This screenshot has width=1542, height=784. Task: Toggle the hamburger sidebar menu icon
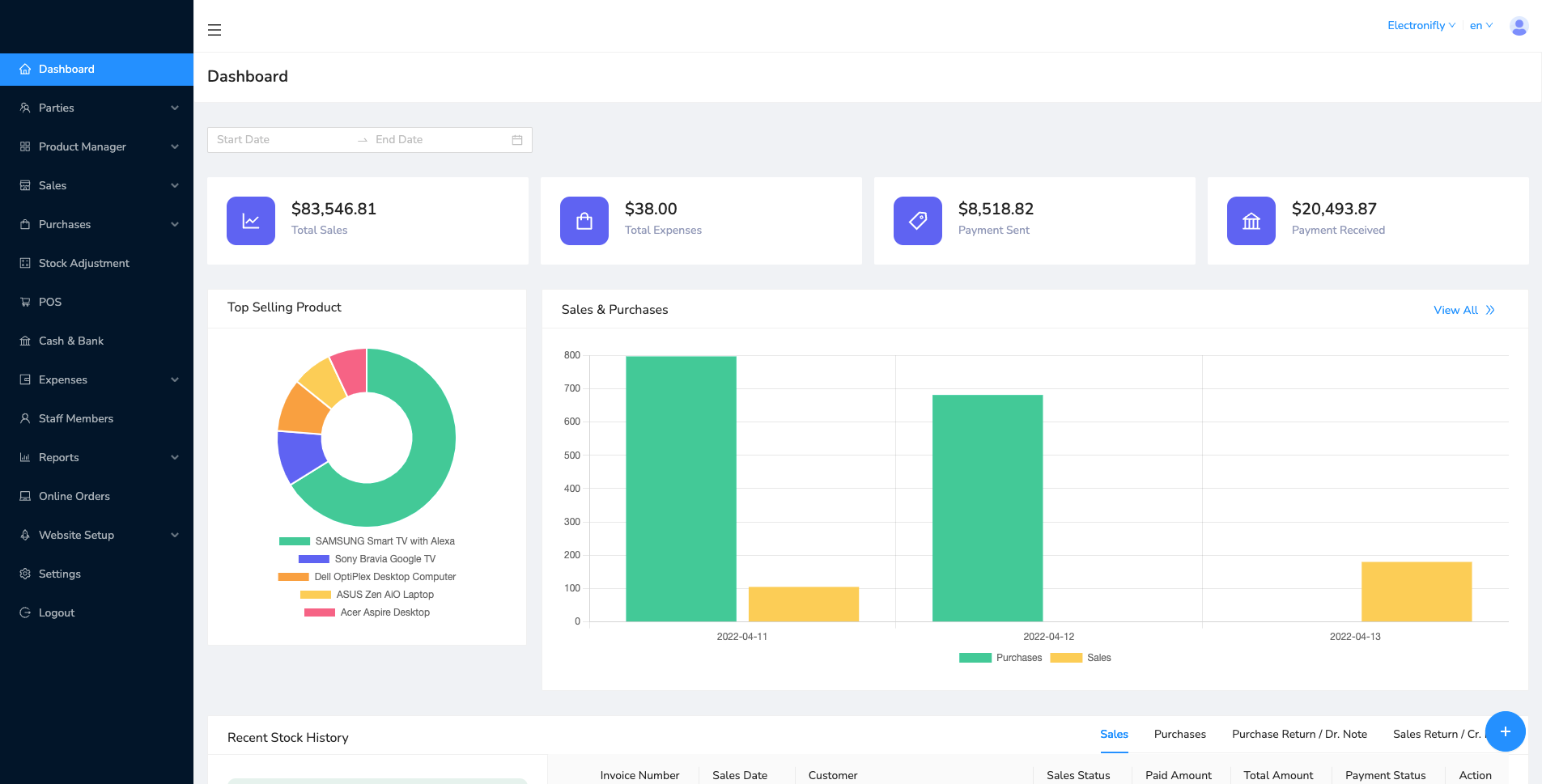[x=215, y=30]
